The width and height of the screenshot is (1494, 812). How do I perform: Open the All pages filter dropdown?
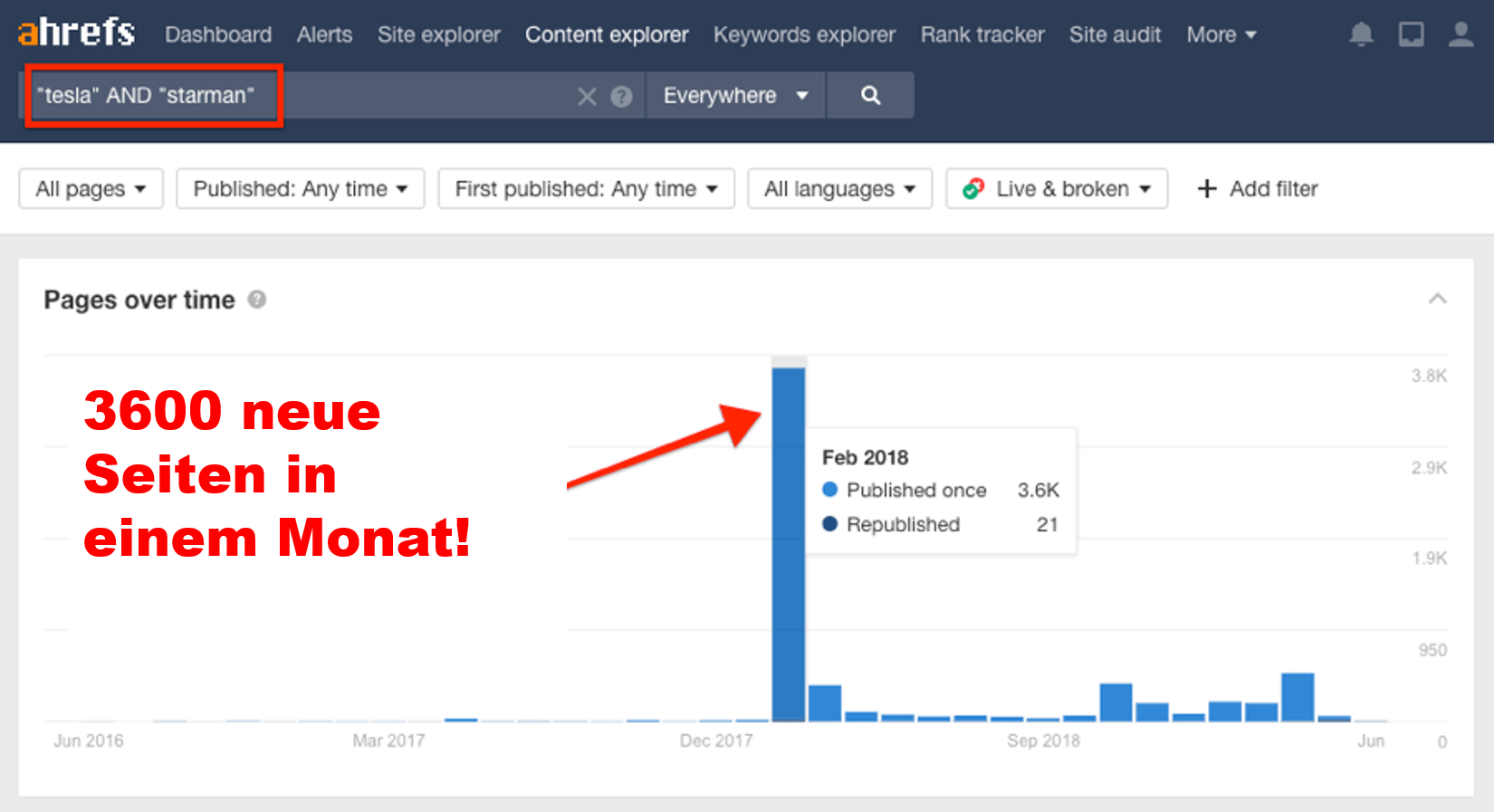tap(91, 188)
